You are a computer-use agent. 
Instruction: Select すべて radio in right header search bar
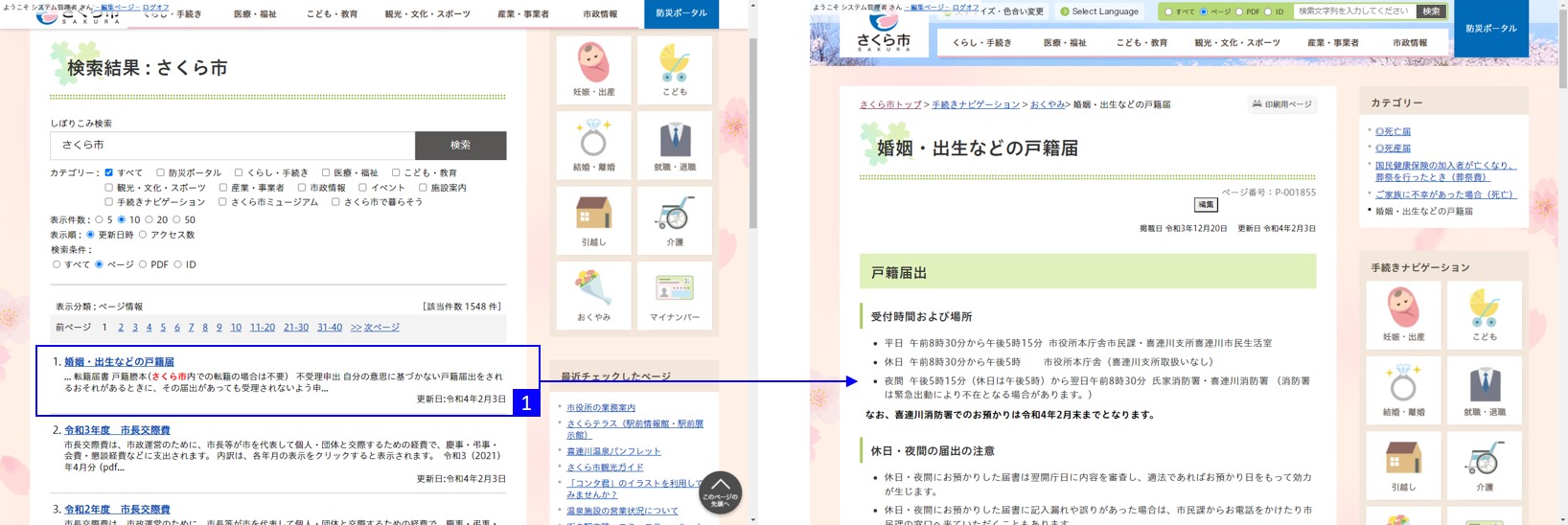pos(1168,11)
